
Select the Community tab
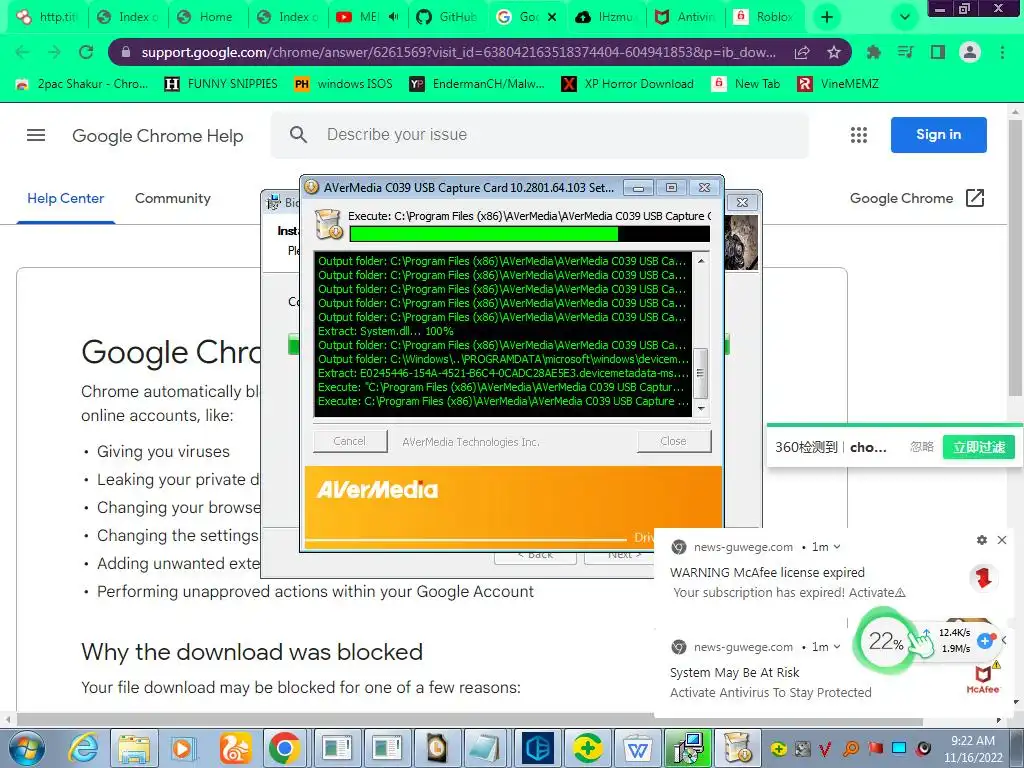tap(172, 199)
